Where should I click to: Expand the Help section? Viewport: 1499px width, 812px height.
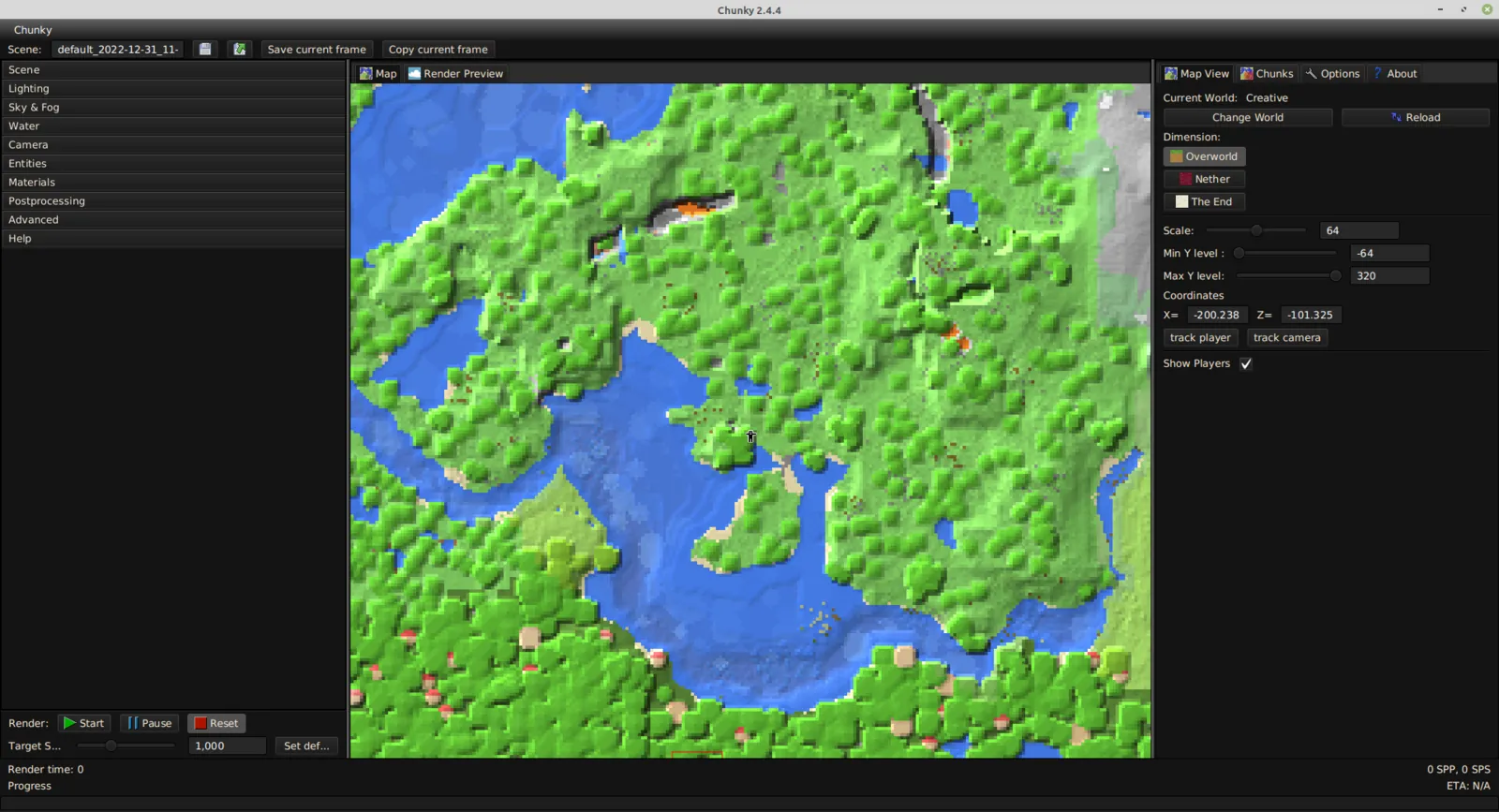(x=173, y=239)
